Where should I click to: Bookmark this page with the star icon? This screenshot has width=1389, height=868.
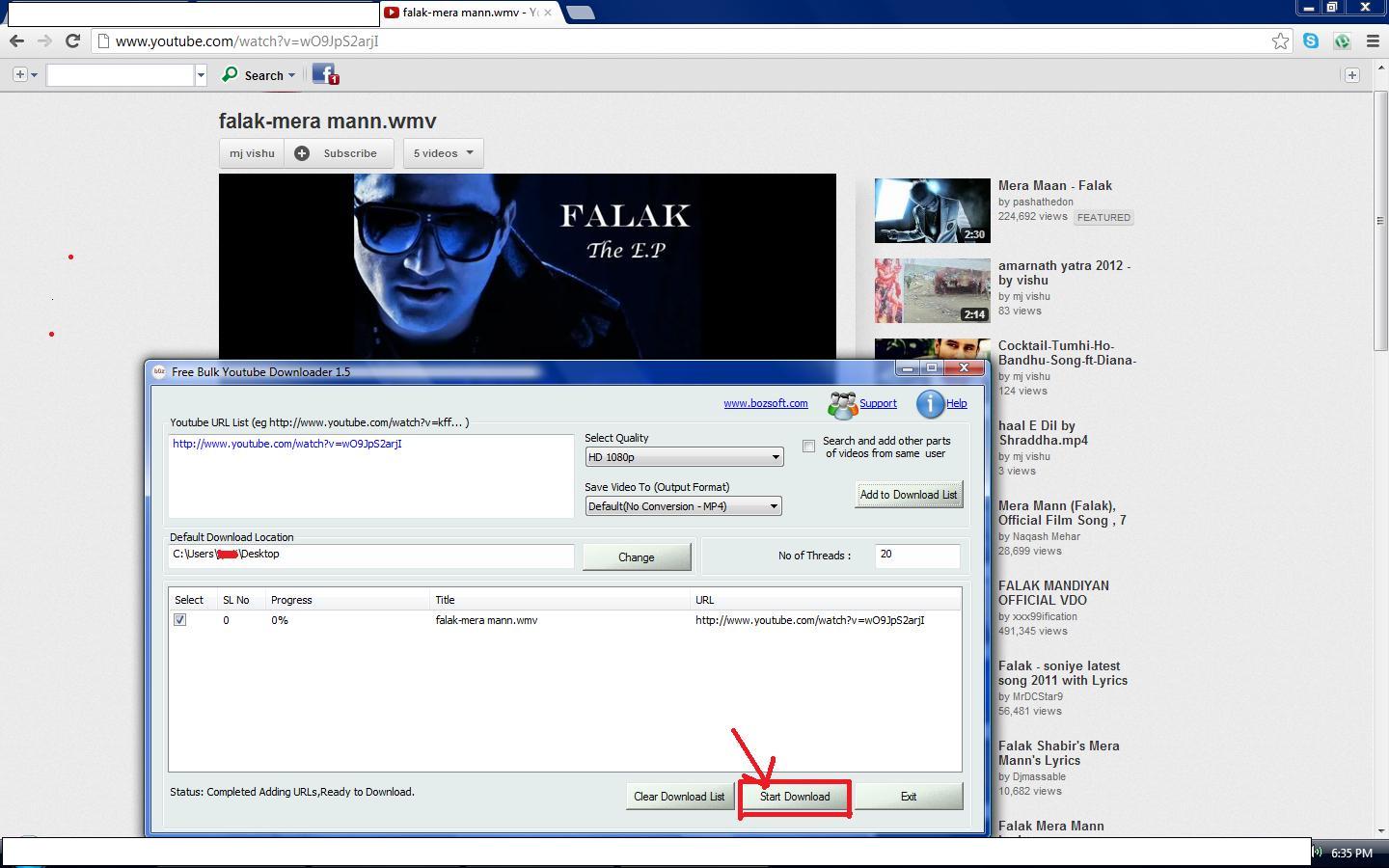[x=1280, y=41]
